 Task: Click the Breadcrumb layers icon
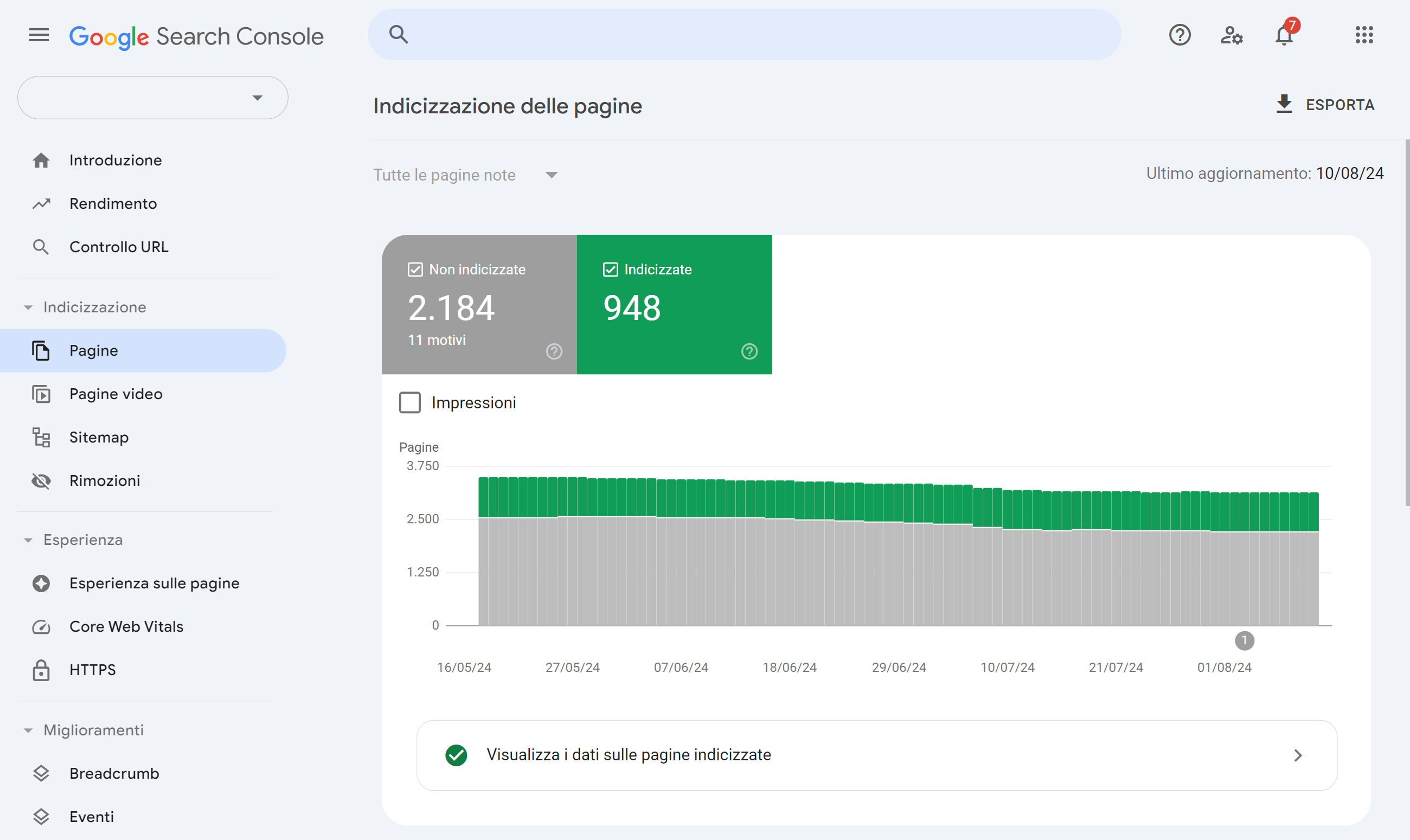click(x=41, y=773)
